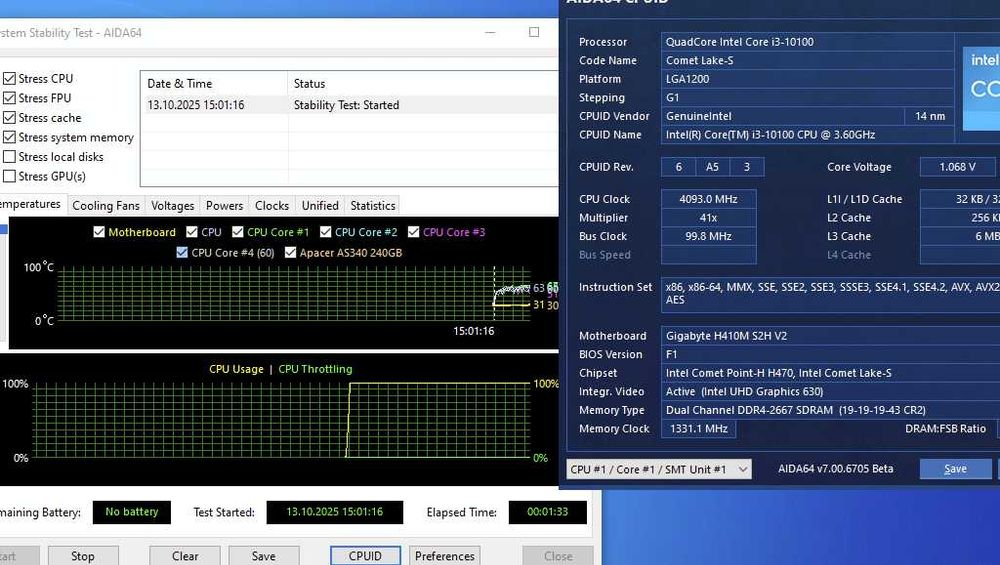Disable Stress cache checkbox
The width and height of the screenshot is (1000, 565).
click(9, 118)
